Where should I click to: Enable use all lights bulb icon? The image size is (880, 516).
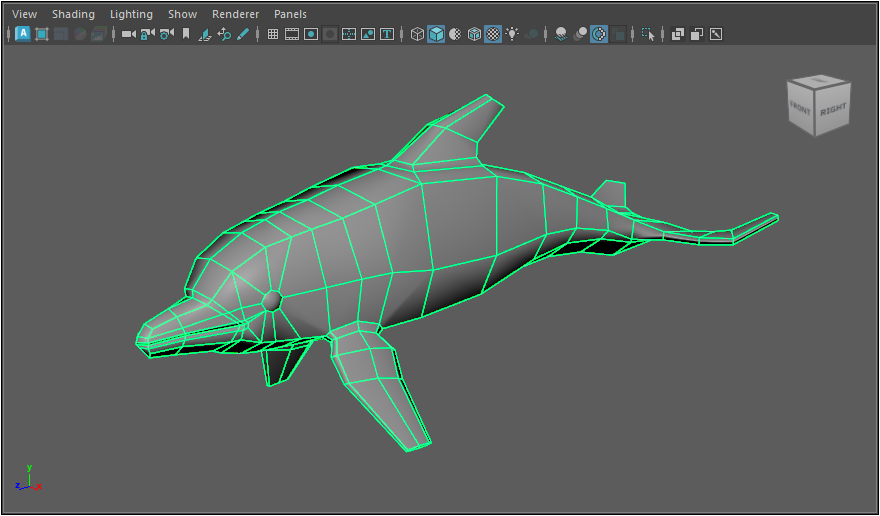[x=512, y=34]
